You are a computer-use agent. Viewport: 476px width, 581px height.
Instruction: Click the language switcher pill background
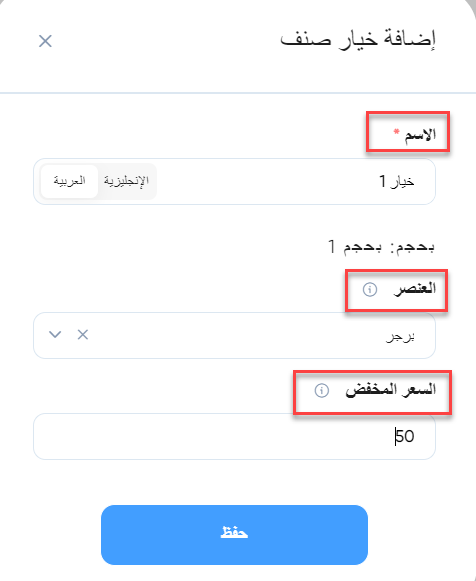coord(98,181)
